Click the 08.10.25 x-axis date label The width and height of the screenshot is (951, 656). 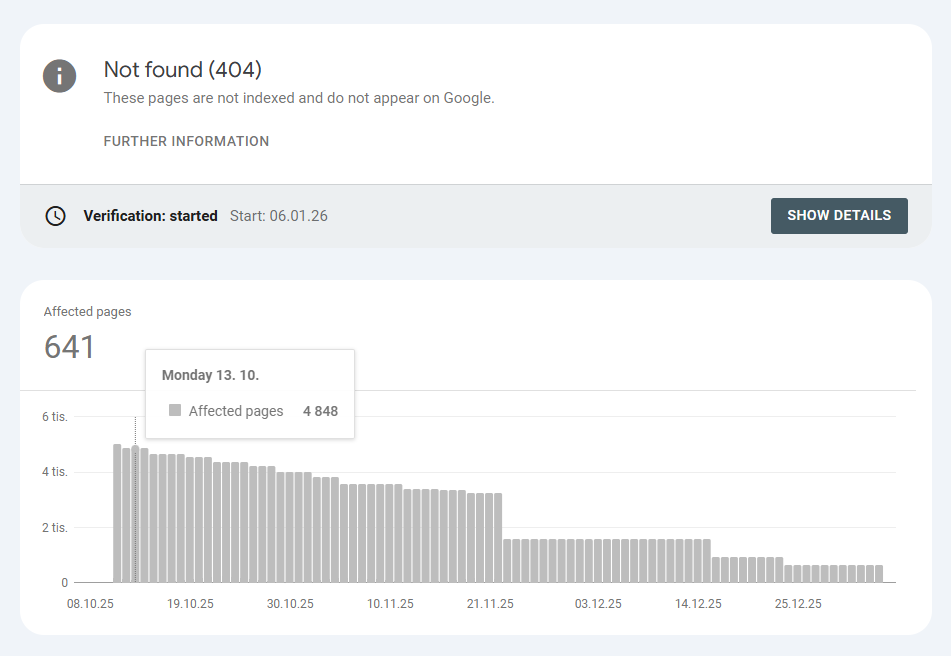pos(90,604)
